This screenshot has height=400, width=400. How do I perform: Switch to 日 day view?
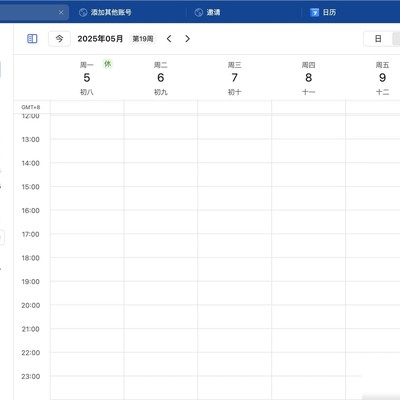pyautogui.click(x=378, y=39)
